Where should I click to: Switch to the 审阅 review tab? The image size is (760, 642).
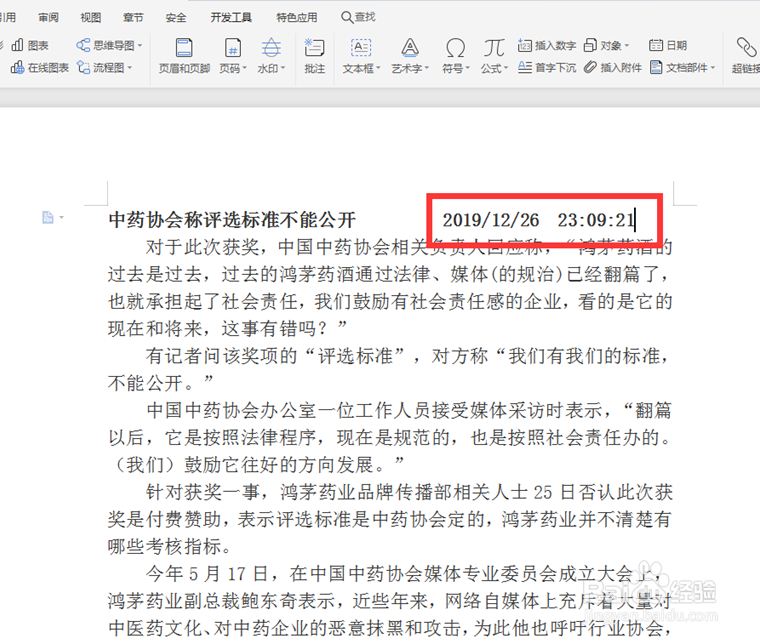(x=48, y=18)
